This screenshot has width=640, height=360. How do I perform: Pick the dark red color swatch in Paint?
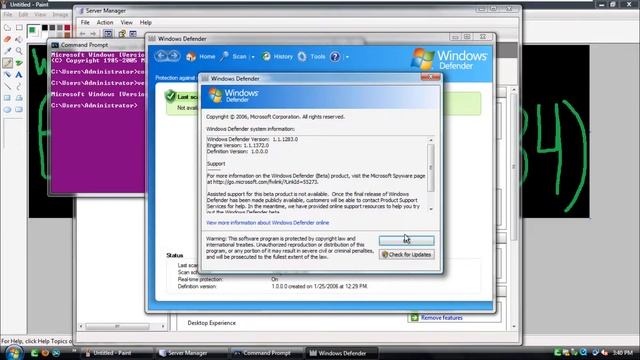[67, 27]
